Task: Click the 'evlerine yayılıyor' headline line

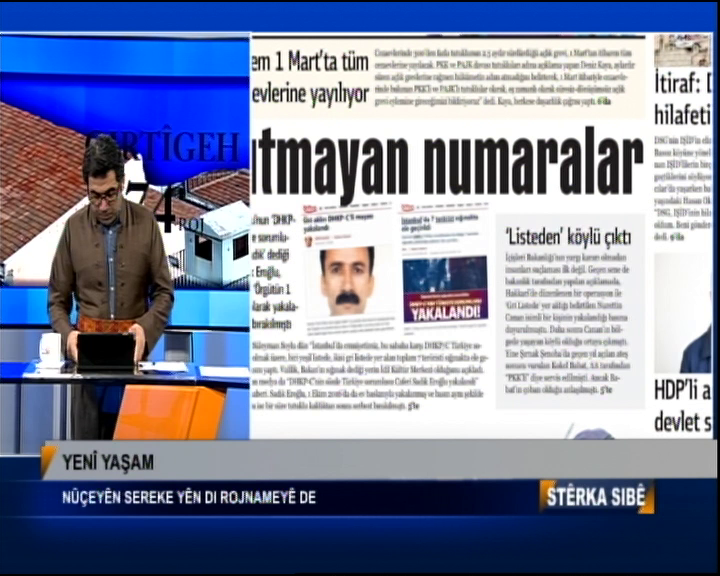Action: pos(310,94)
